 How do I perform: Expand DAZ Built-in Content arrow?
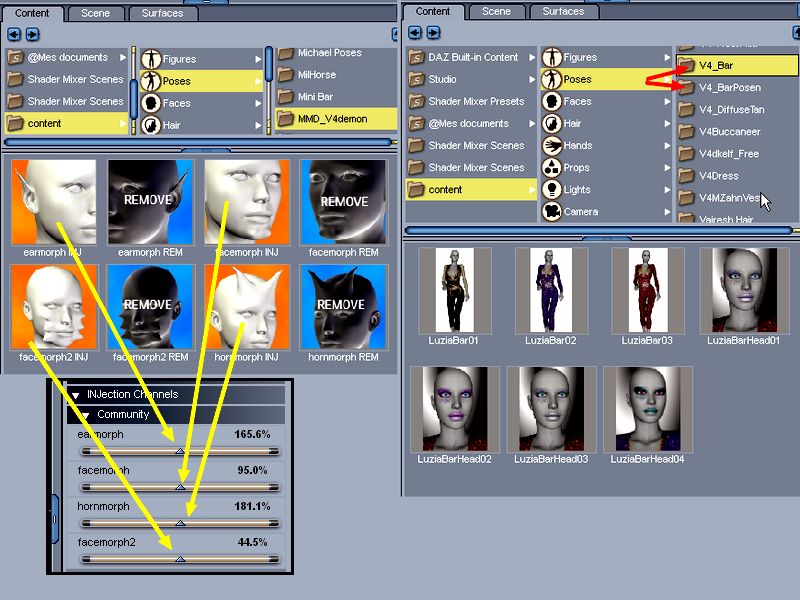pos(532,57)
